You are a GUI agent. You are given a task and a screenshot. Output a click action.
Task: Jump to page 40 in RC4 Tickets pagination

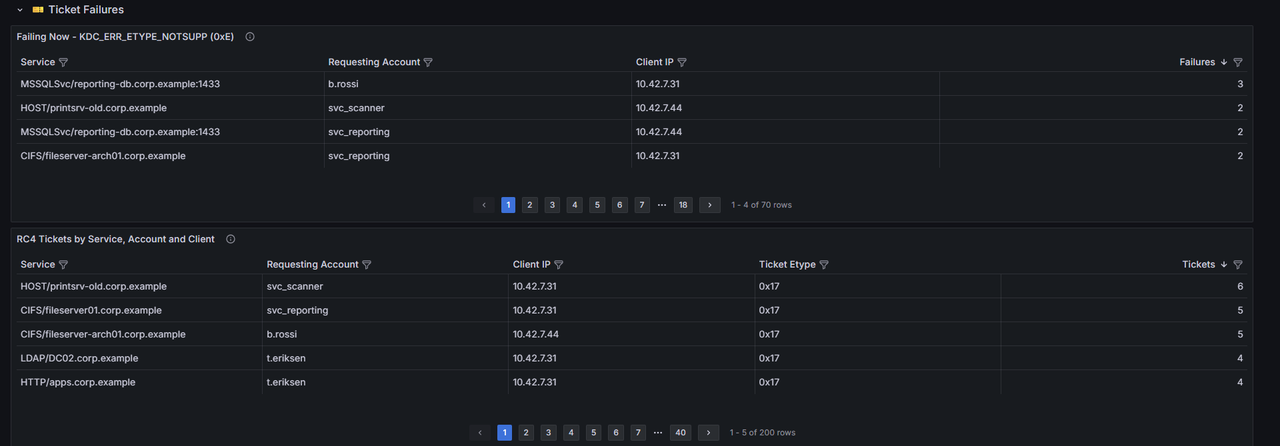681,433
